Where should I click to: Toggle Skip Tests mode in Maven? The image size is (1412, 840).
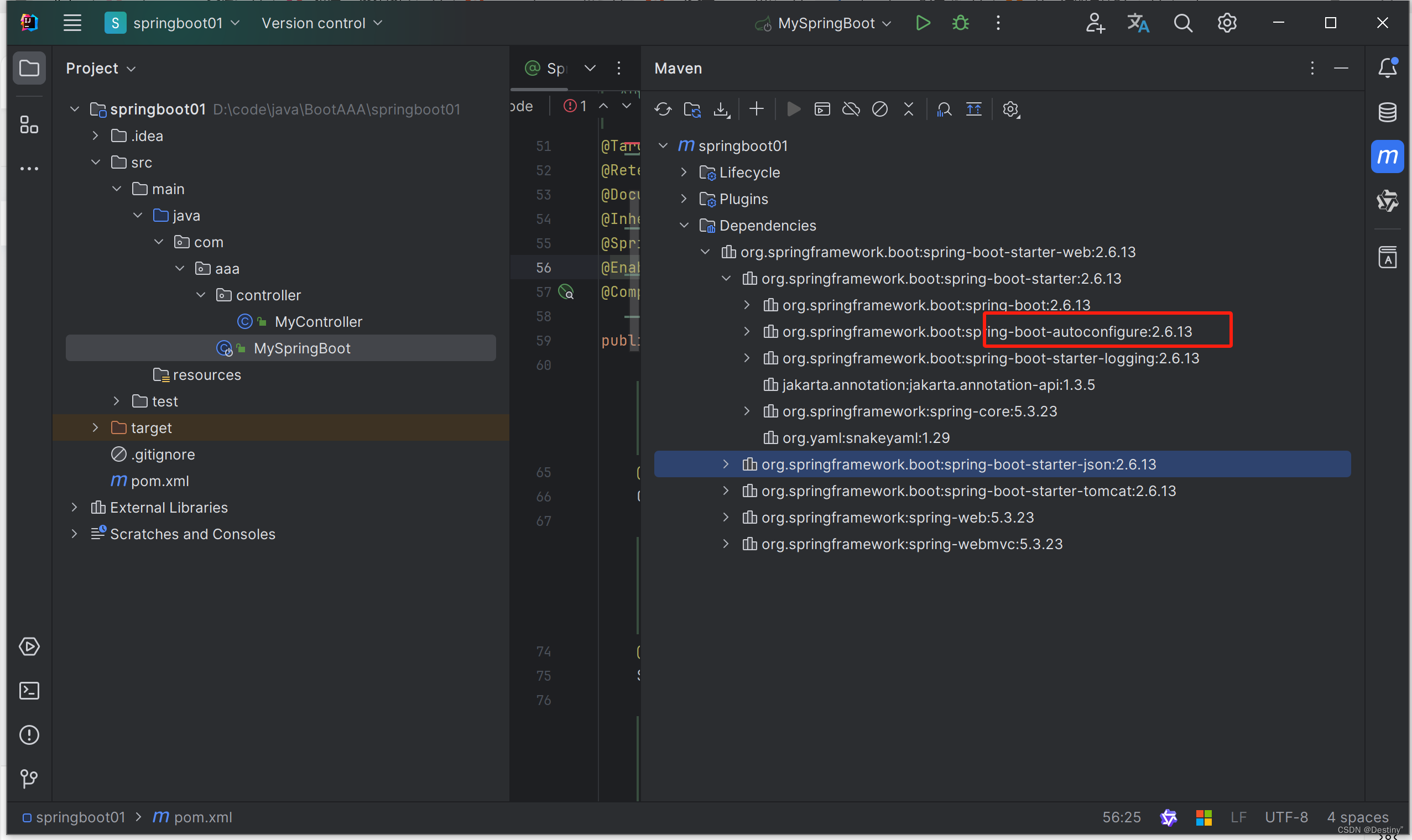[879, 109]
